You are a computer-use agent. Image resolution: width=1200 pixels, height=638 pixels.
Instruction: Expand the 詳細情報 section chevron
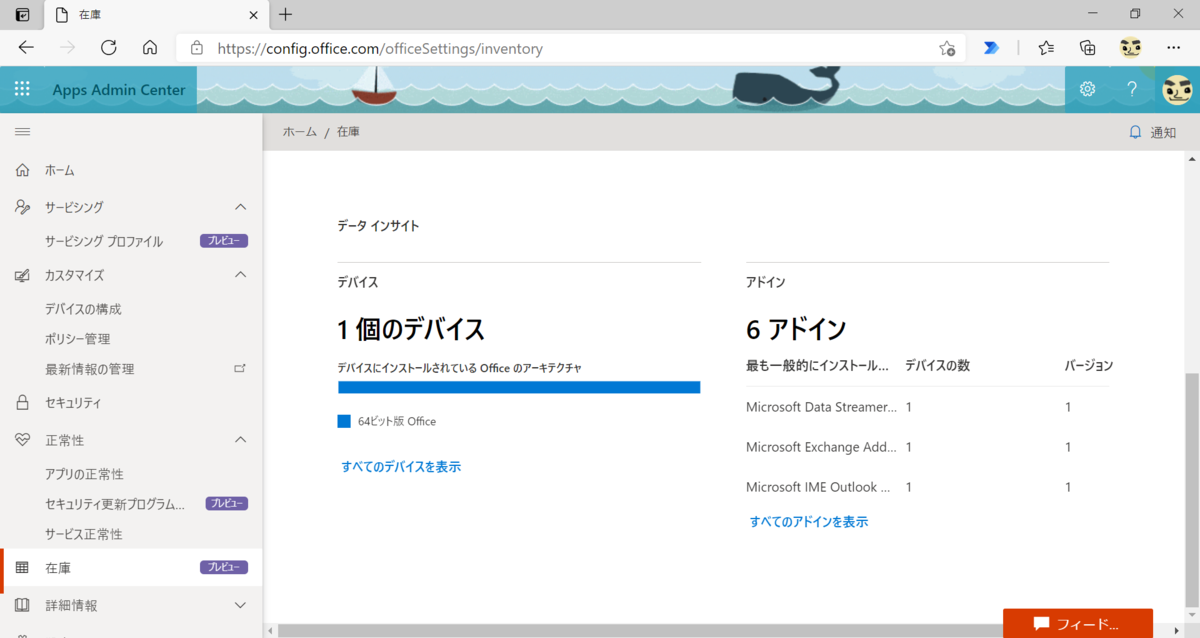pyautogui.click(x=240, y=605)
